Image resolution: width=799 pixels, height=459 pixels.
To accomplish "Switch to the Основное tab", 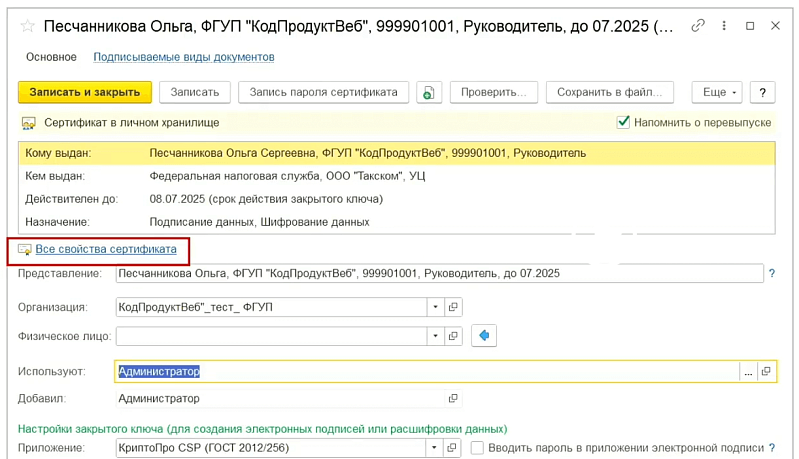I will [x=51, y=57].
